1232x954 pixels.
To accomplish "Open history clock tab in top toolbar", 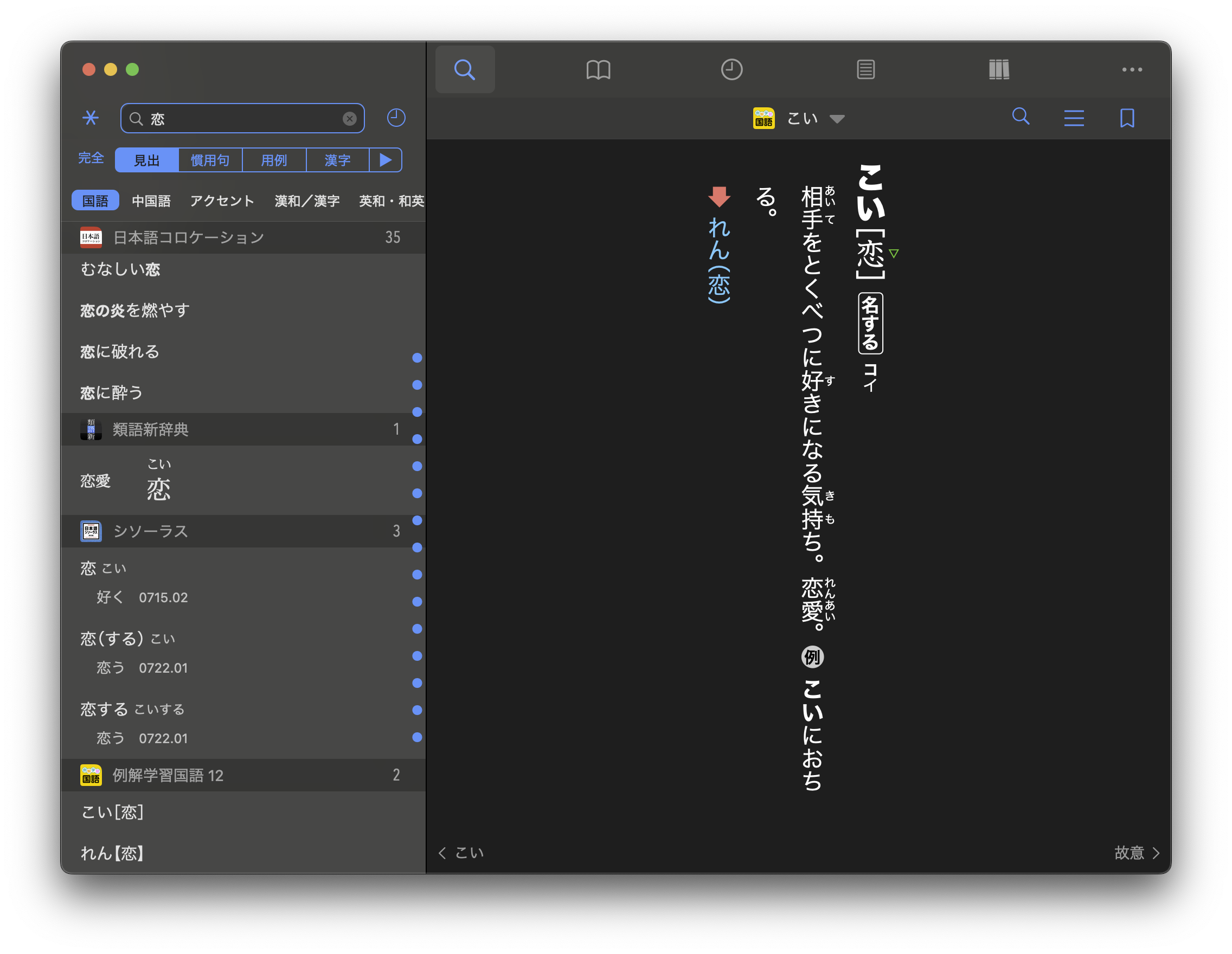I will point(732,69).
